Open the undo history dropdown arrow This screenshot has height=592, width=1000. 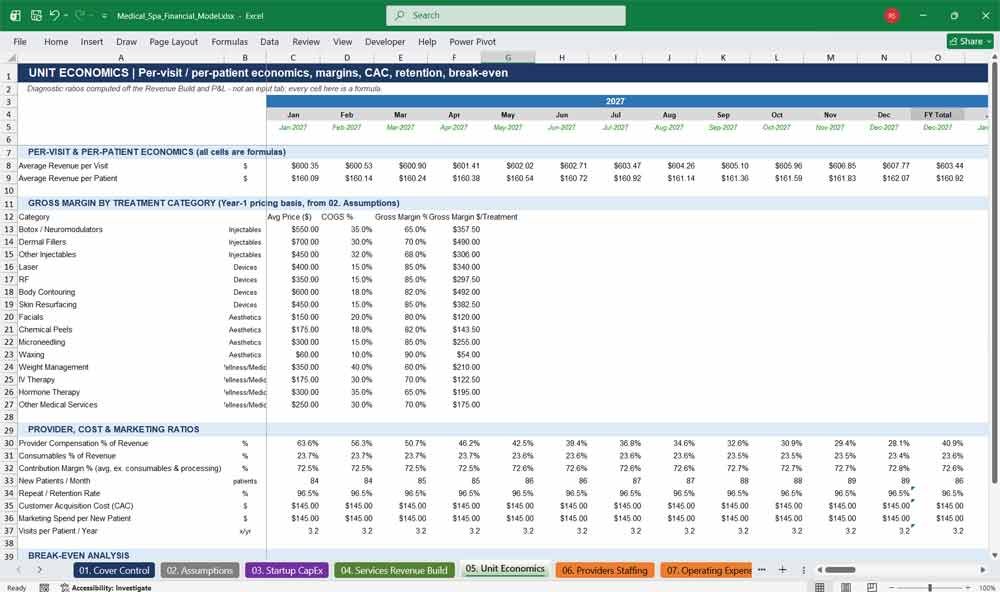point(66,15)
